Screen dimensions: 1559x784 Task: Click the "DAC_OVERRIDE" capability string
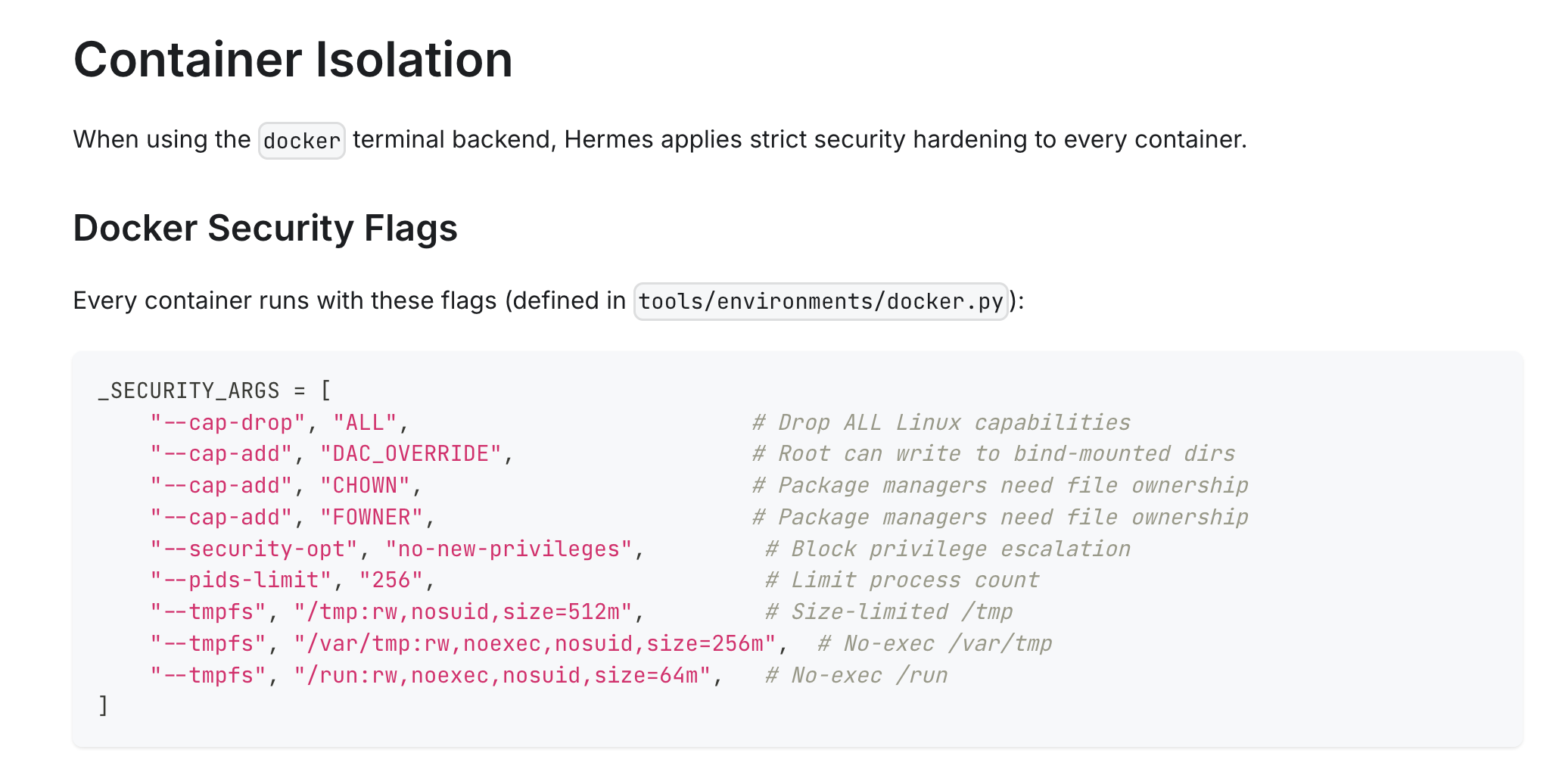[x=410, y=453]
